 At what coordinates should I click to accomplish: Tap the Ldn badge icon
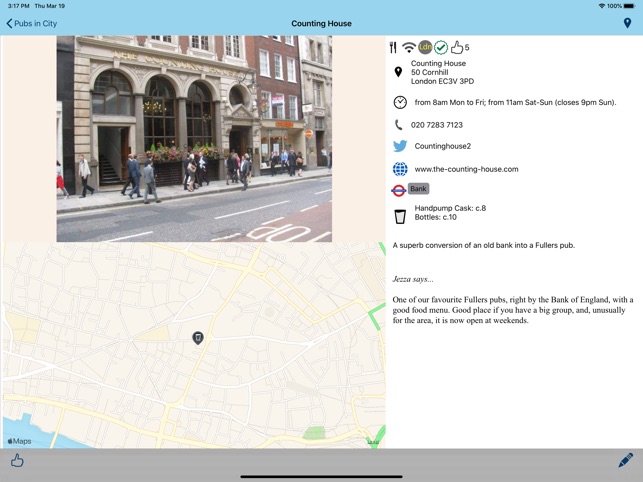(425, 47)
